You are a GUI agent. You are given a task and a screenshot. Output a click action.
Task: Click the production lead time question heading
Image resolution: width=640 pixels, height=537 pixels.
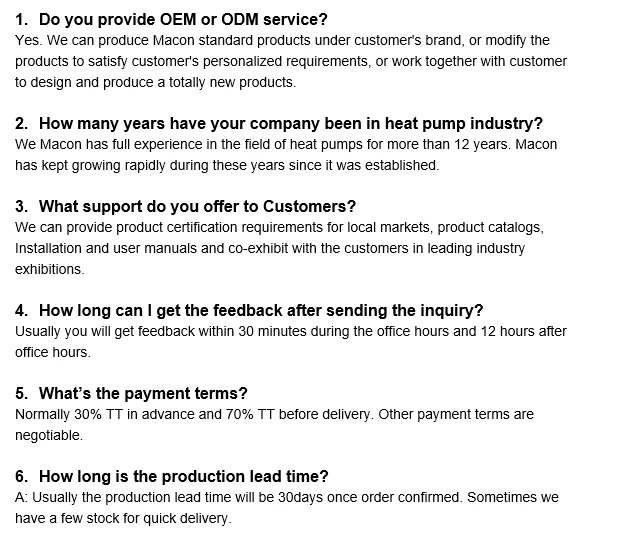tap(183, 476)
